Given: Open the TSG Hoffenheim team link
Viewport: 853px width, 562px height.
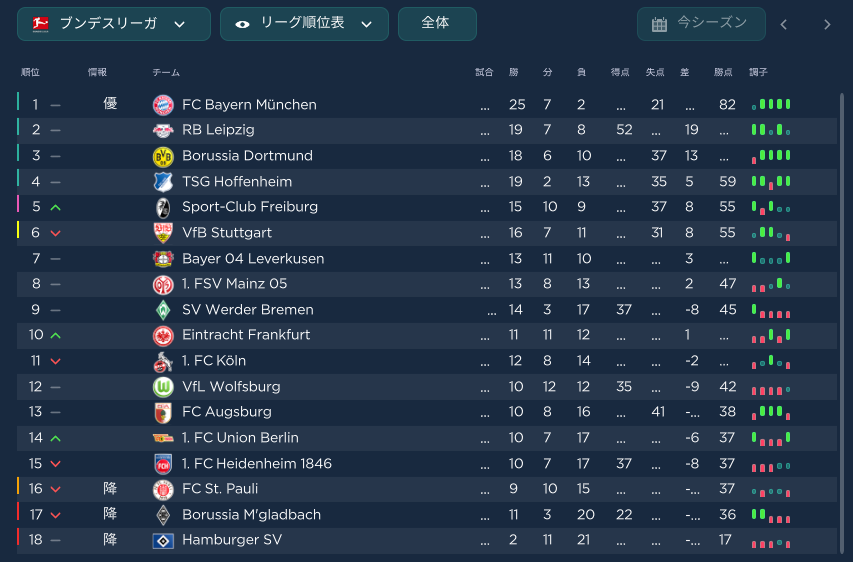Looking at the screenshot, I should pos(237,182).
